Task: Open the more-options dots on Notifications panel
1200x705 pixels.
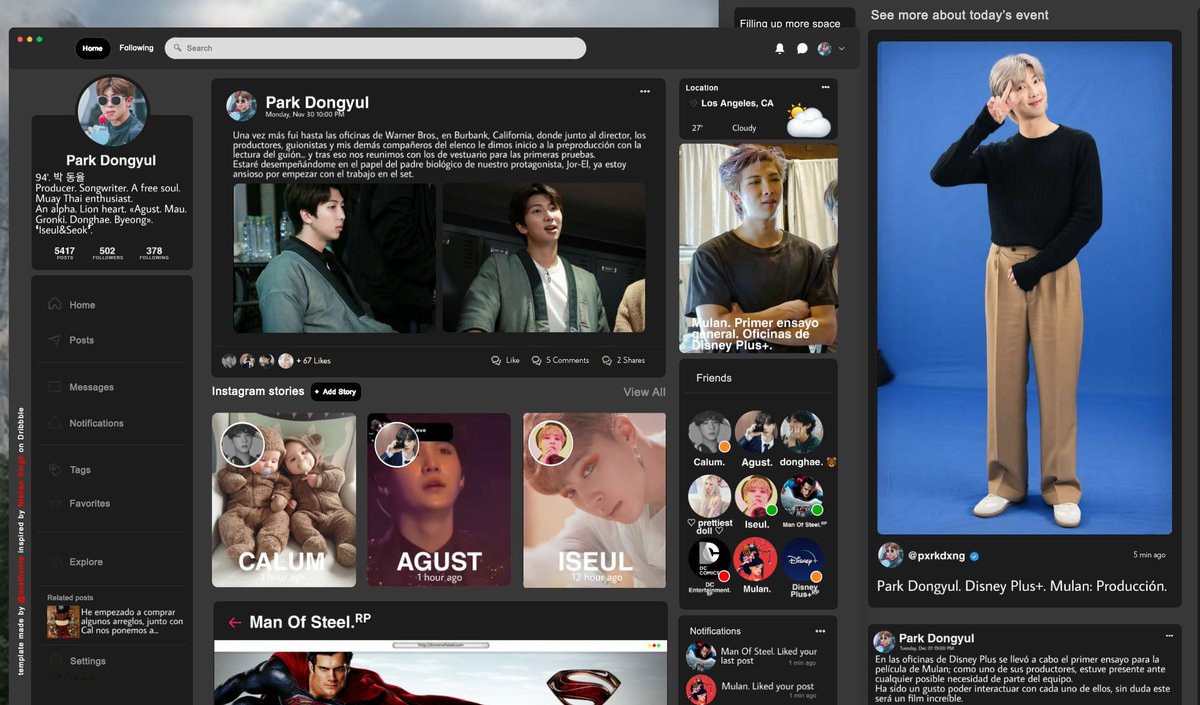Action: coord(820,631)
